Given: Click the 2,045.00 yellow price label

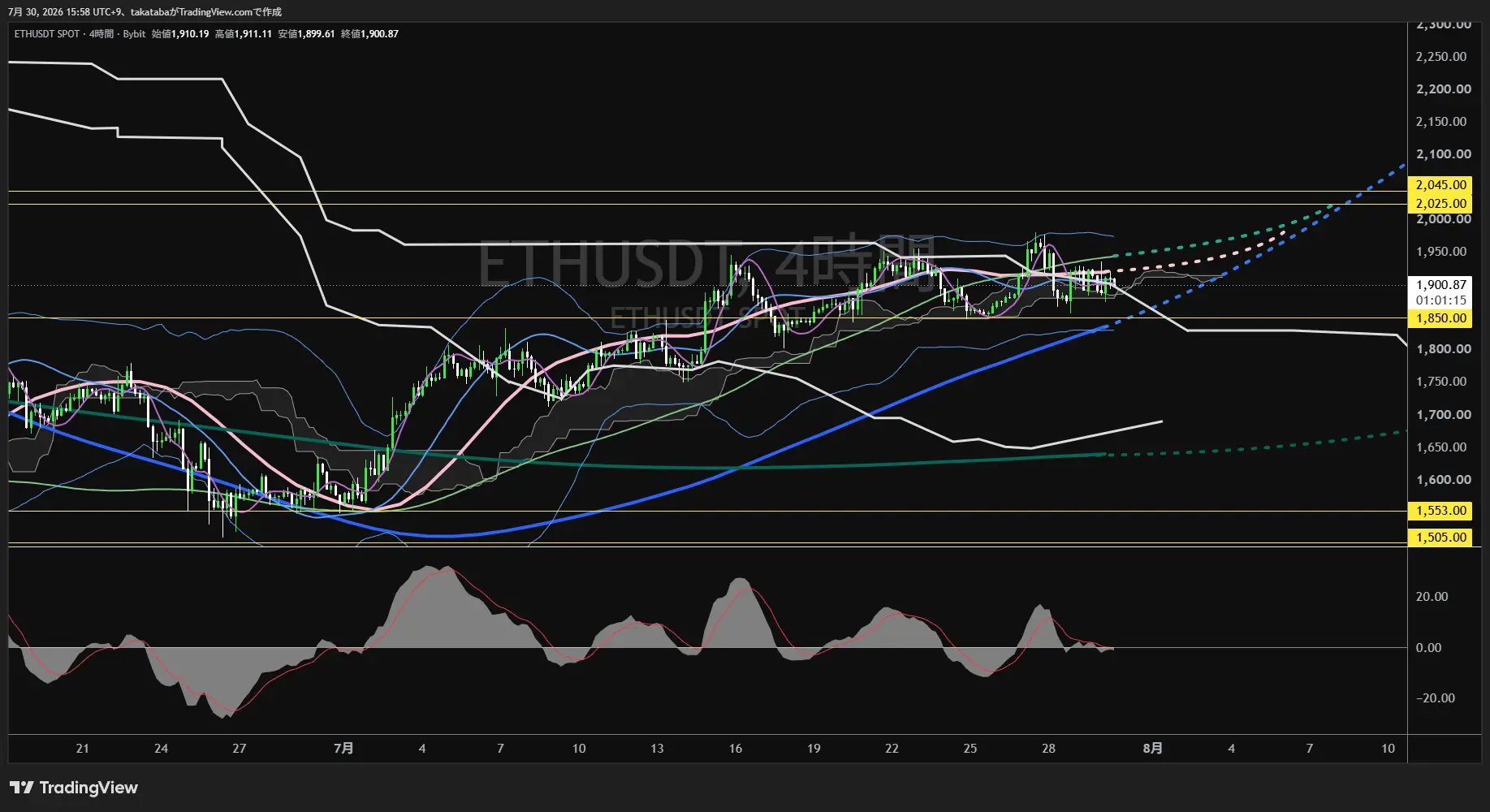Looking at the screenshot, I should (x=1440, y=185).
